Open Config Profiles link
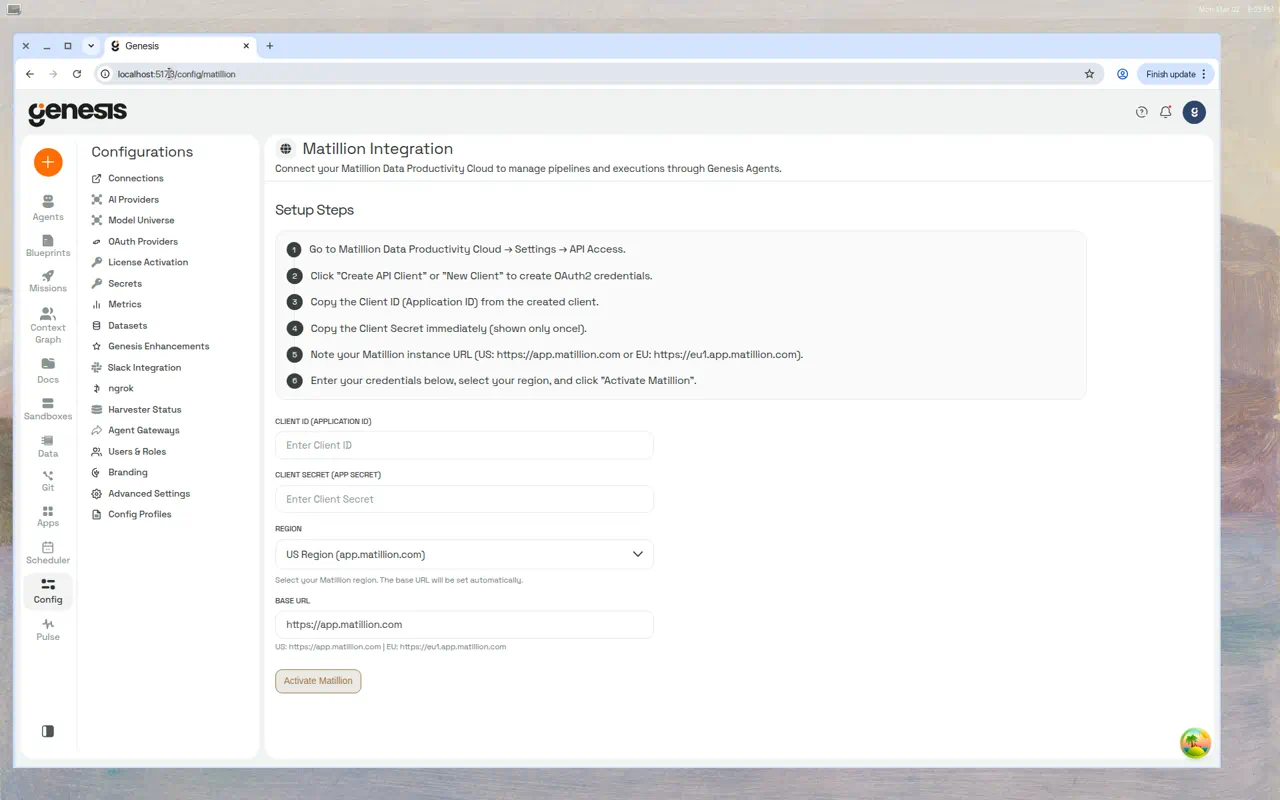 pos(131,514)
